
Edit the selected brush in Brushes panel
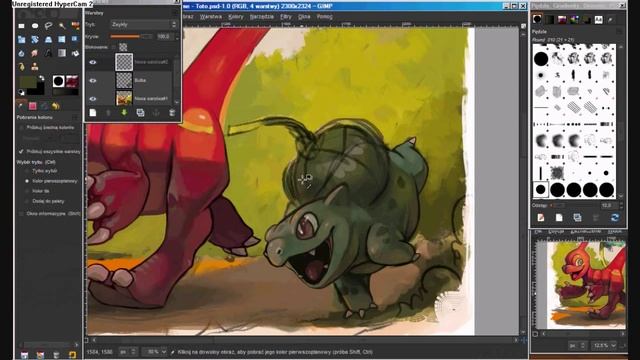pos(541,218)
